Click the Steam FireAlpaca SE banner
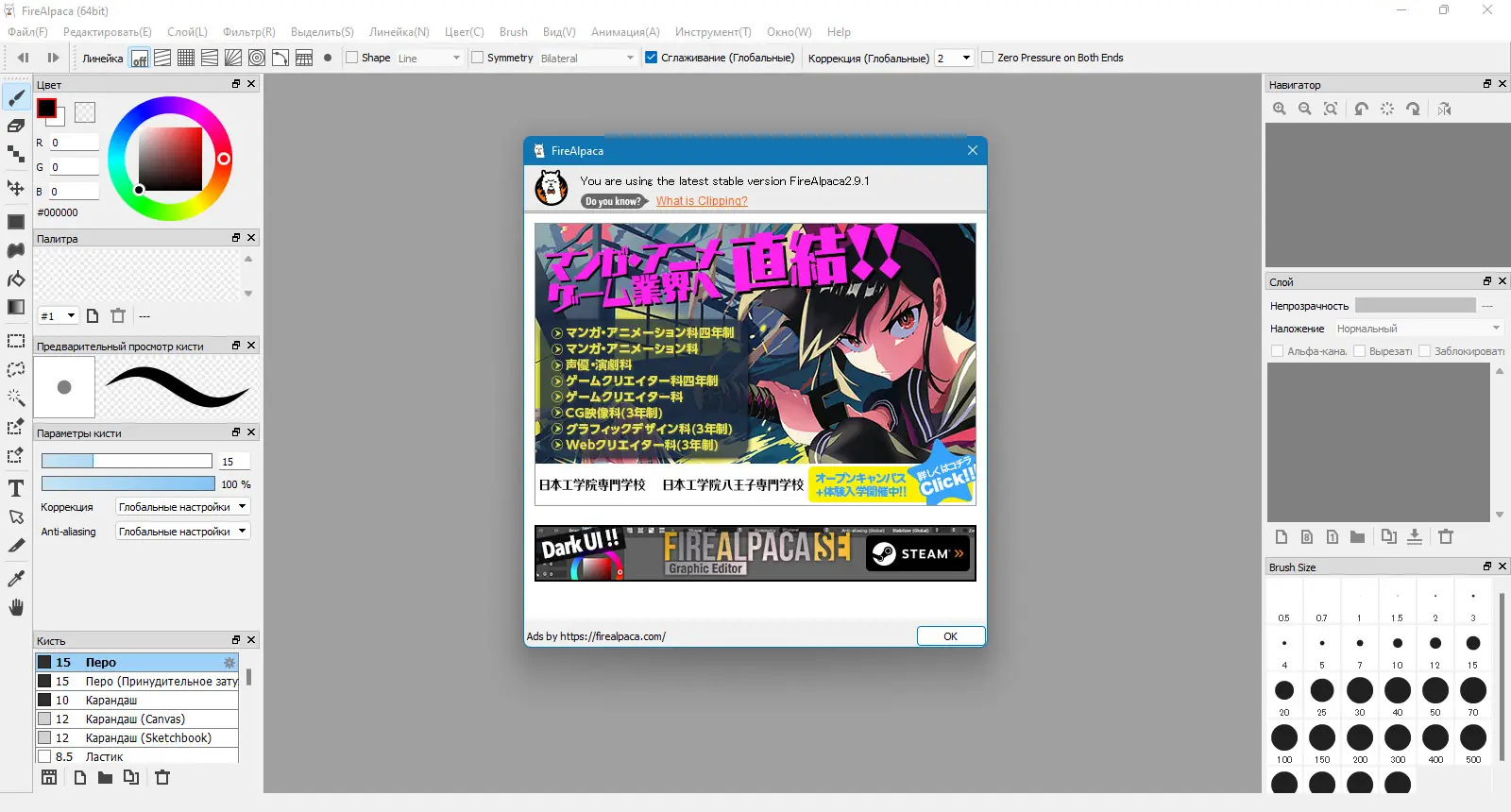1511x812 pixels. click(755, 553)
